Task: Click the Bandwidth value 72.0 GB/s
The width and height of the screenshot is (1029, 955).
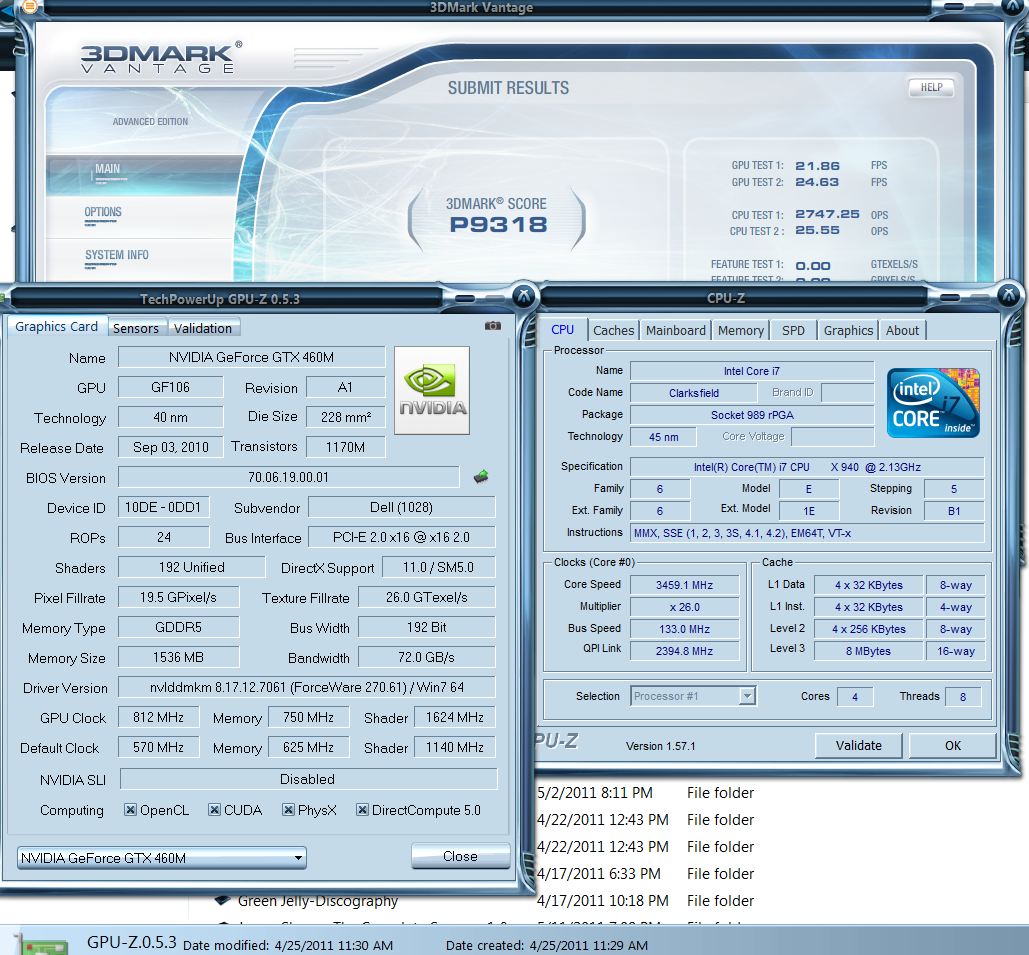Action: coord(427,657)
